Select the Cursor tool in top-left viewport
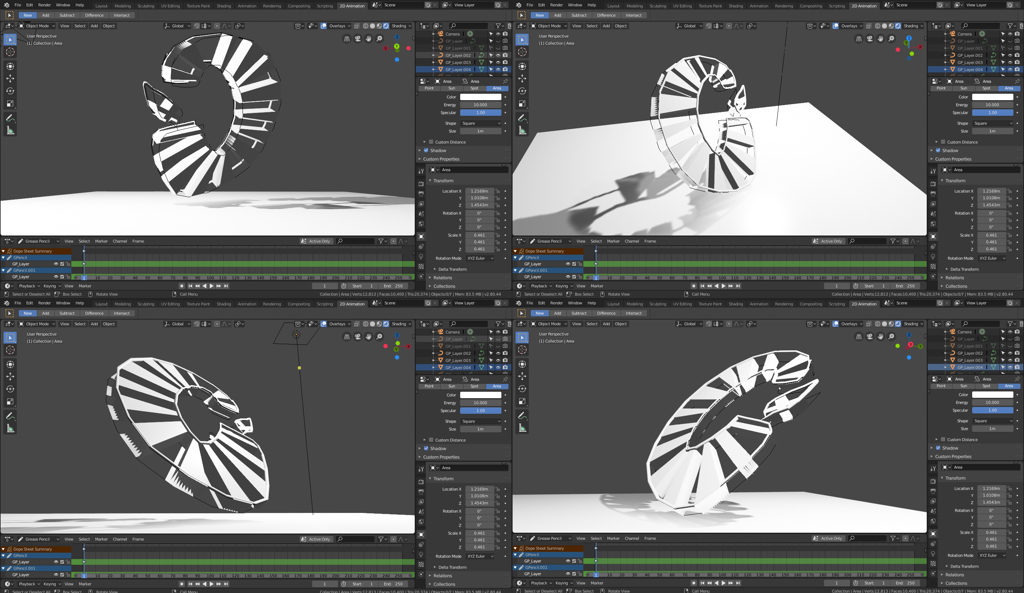Image resolution: width=1024 pixels, height=593 pixels. (10, 53)
